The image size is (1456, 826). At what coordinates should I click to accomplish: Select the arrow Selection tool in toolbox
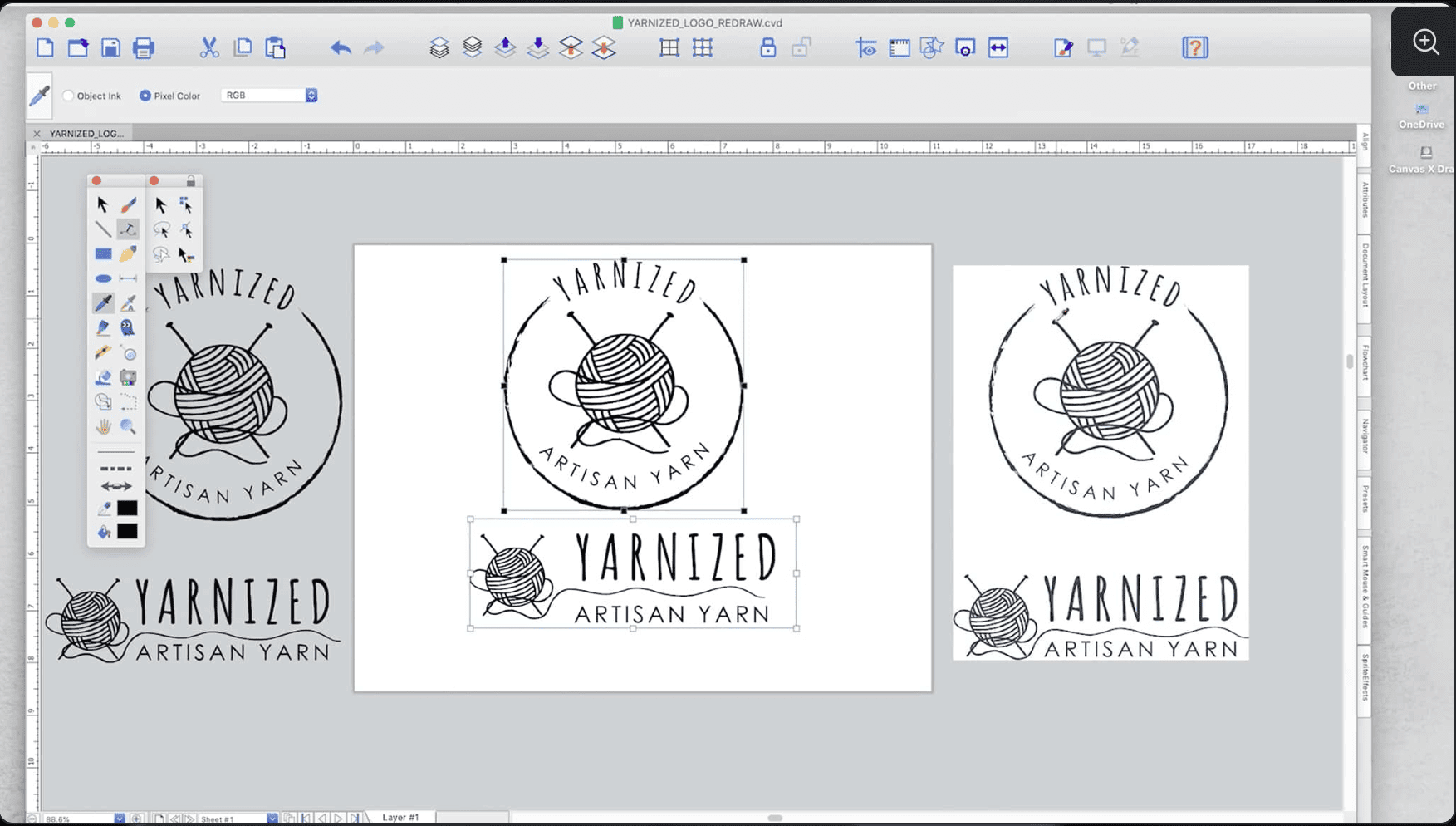click(103, 204)
